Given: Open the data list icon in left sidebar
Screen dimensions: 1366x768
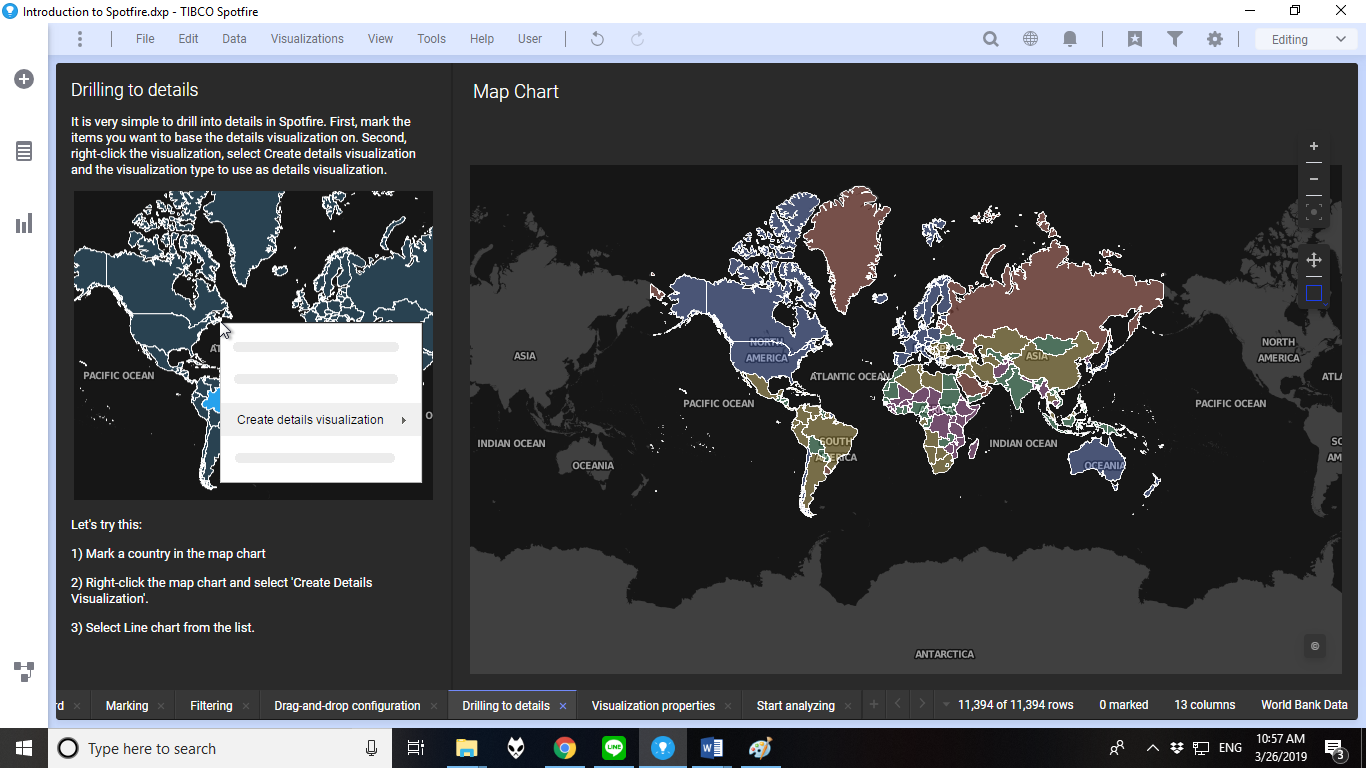Looking at the screenshot, I should pyautogui.click(x=24, y=151).
